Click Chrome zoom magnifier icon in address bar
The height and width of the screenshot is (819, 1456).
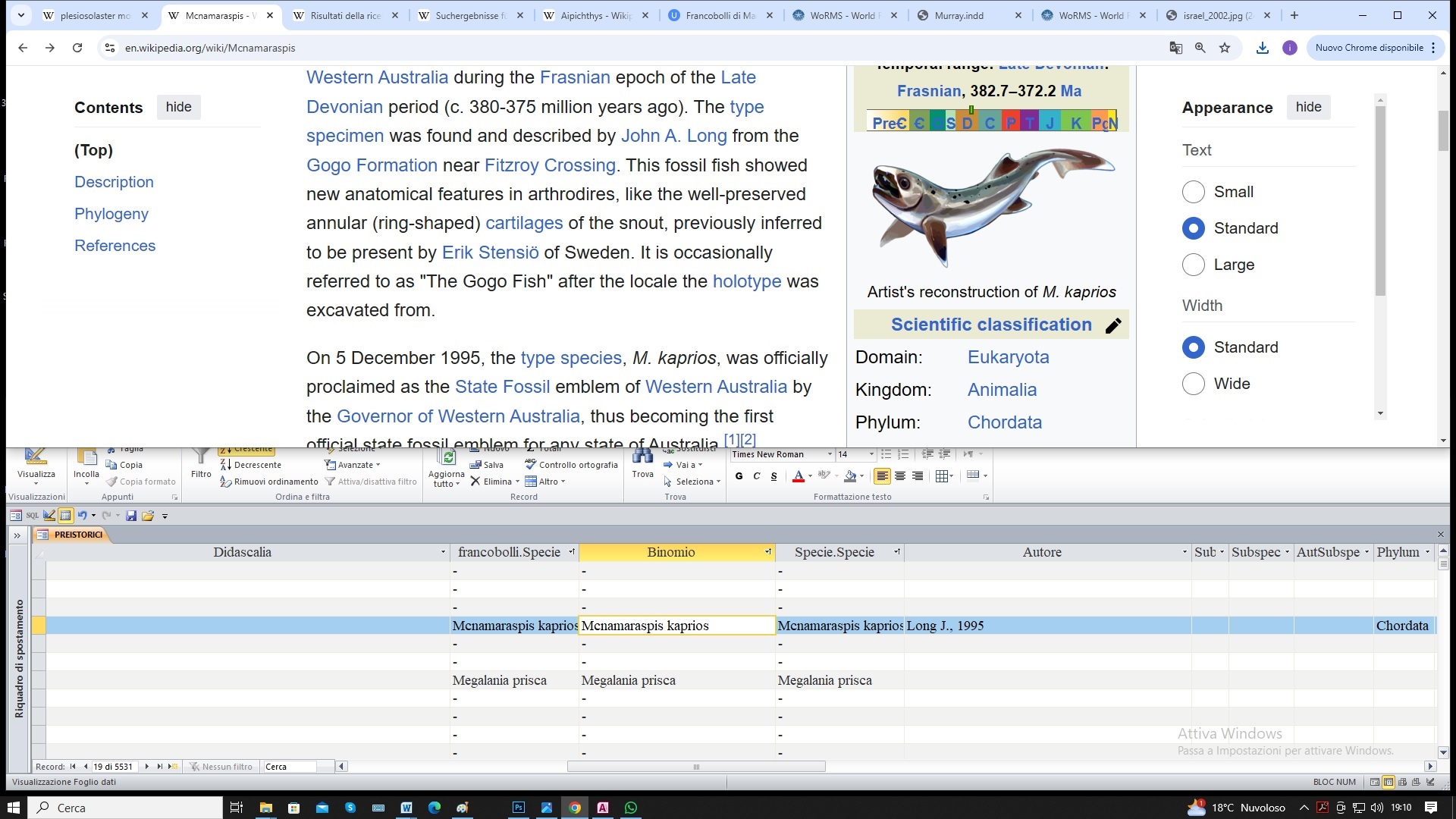[x=1200, y=48]
